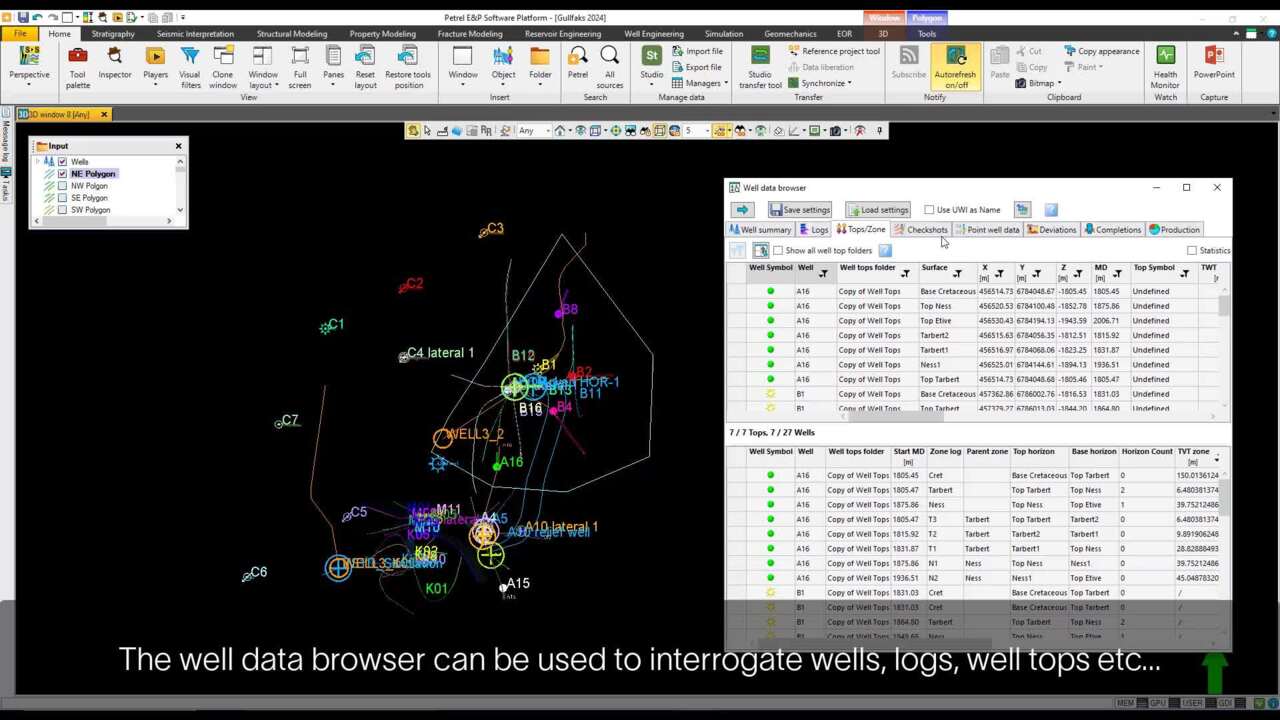This screenshot has width=1280, height=720.
Task: Click the Save settings button
Action: [x=800, y=210]
